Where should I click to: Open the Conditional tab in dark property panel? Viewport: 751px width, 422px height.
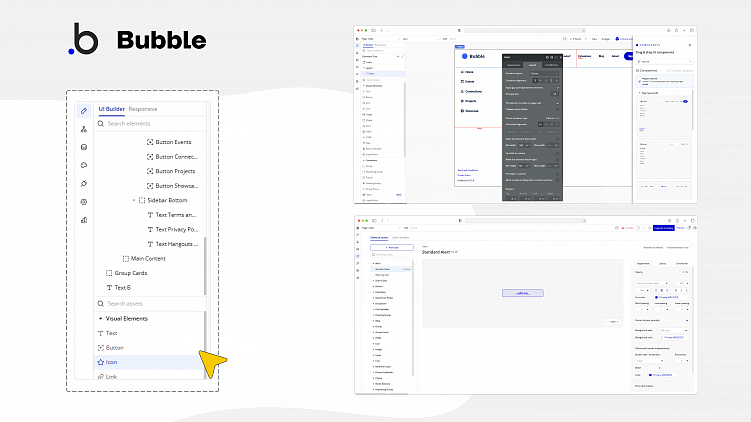551,65
